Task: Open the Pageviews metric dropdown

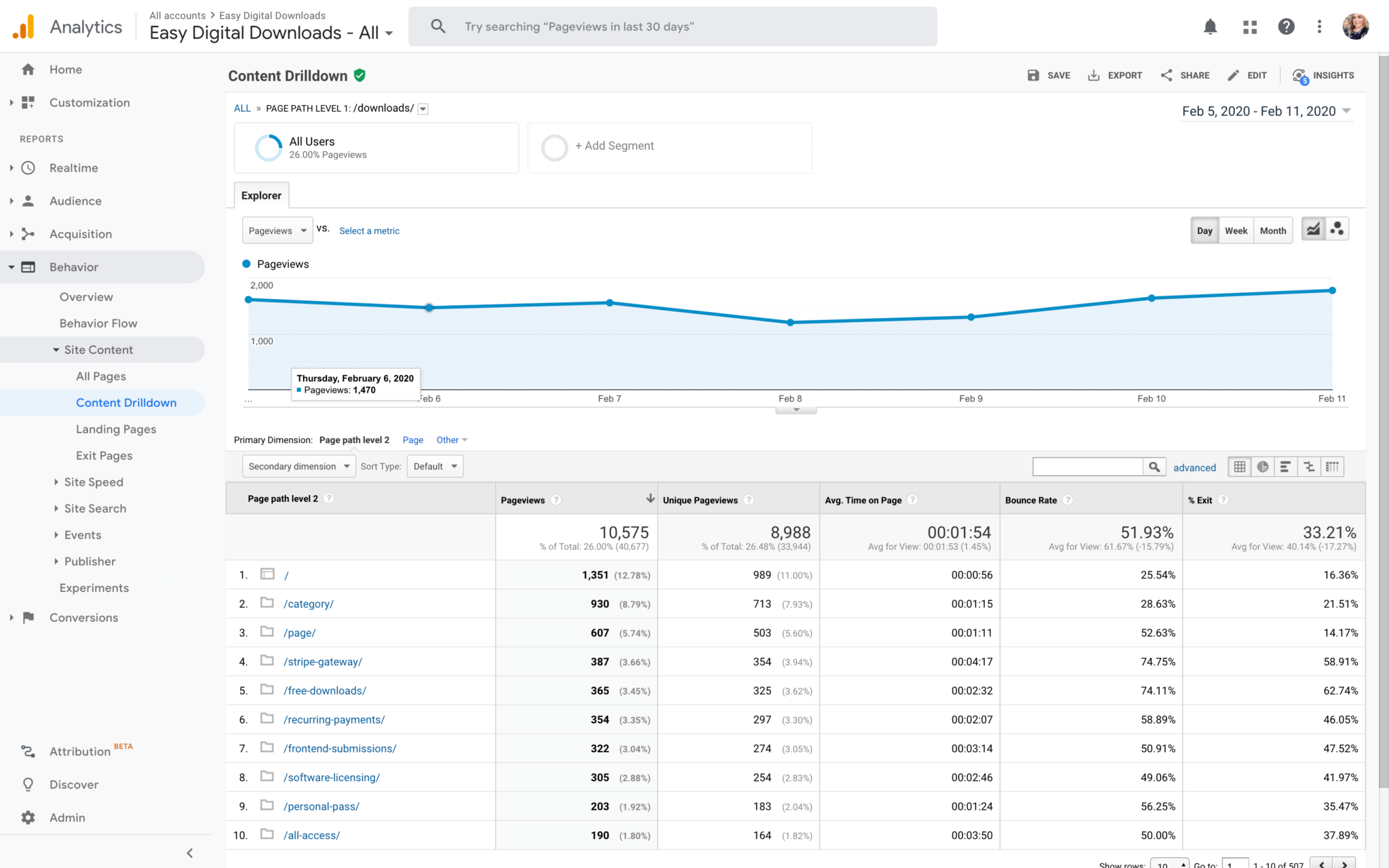Action: tap(277, 231)
